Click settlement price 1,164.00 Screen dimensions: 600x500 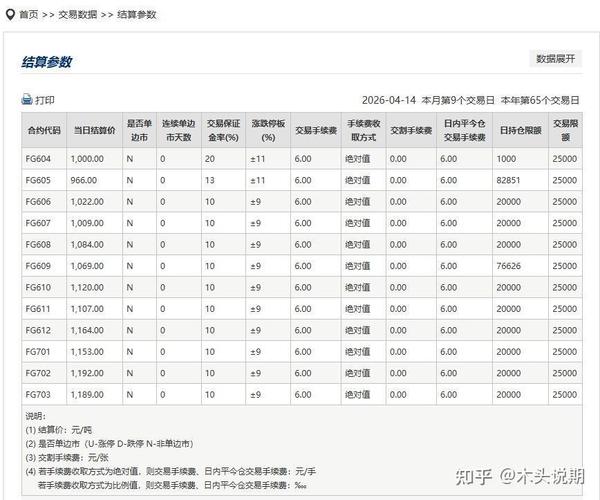[x=87, y=330]
